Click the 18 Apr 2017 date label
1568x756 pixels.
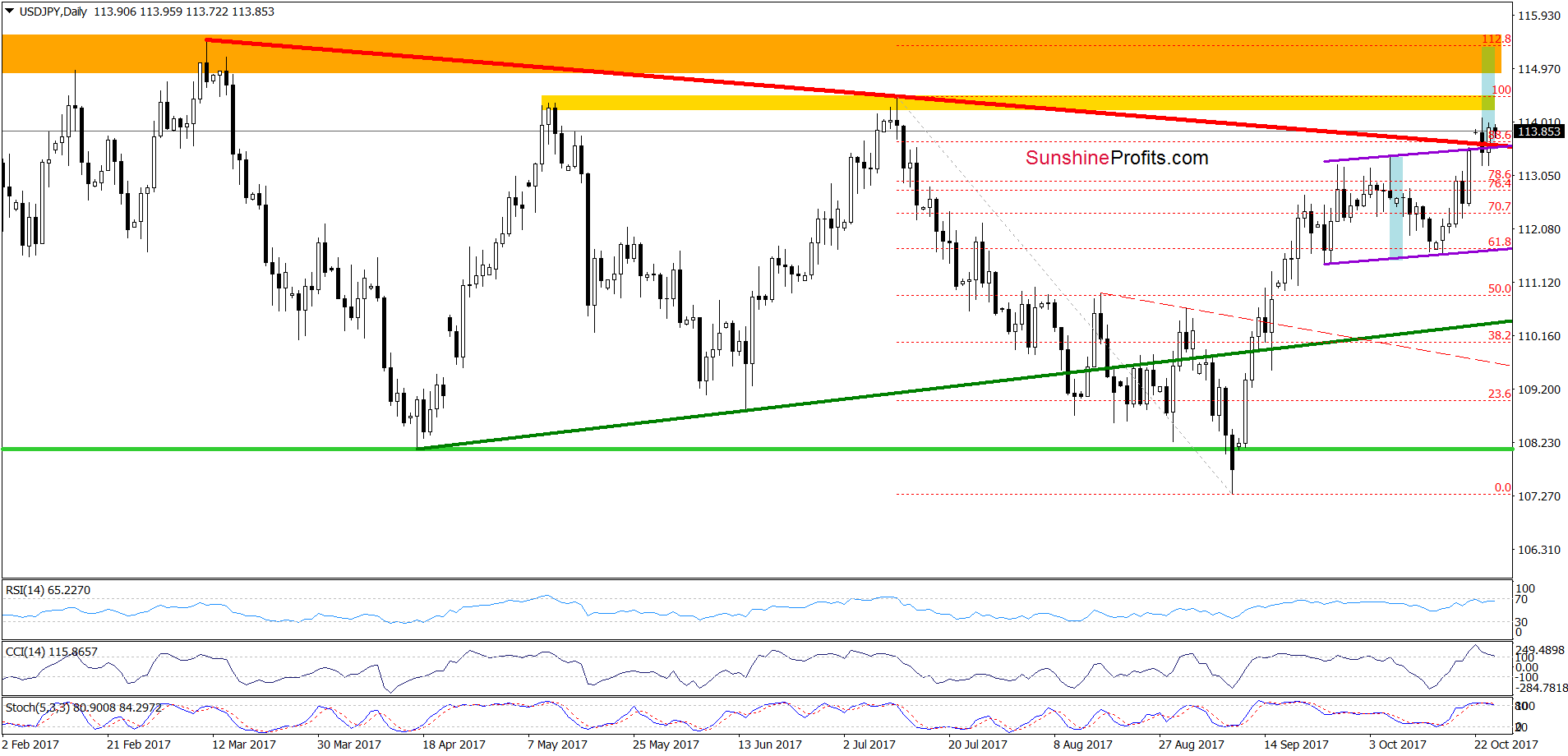(454, 744)
